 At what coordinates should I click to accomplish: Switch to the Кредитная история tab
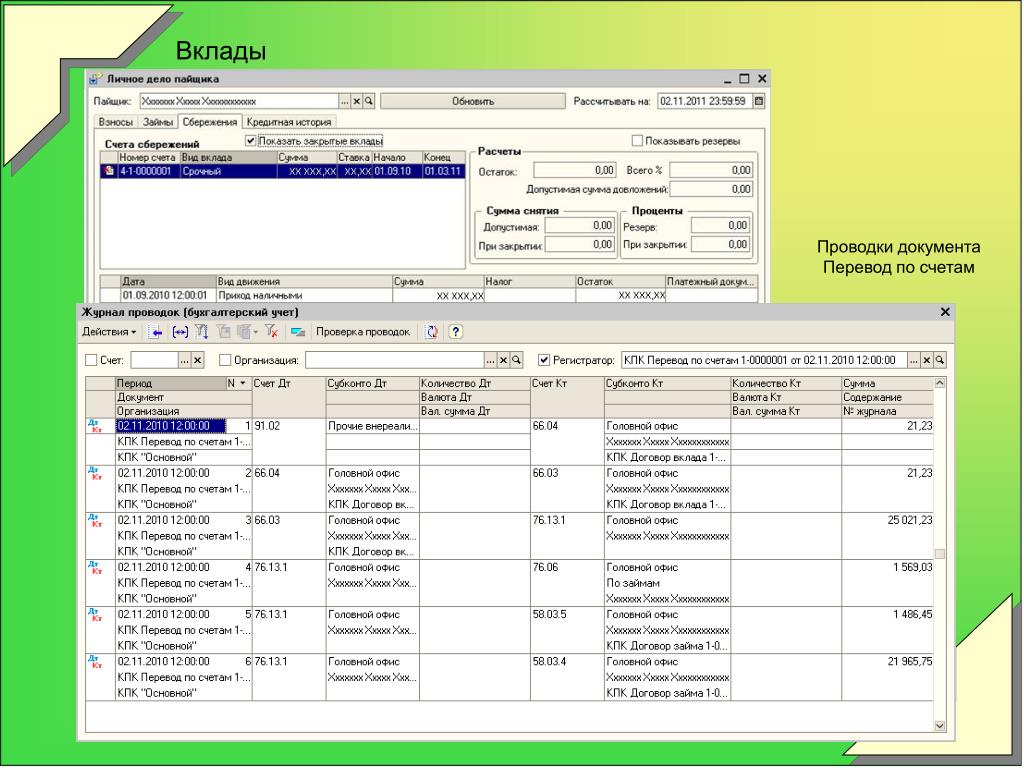click(289, 122)
